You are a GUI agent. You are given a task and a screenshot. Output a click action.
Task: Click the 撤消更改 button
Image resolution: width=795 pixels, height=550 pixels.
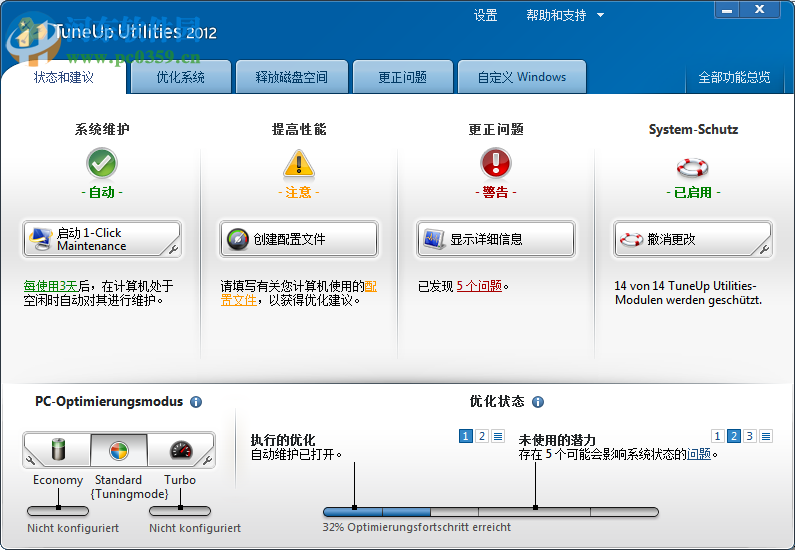693,239
